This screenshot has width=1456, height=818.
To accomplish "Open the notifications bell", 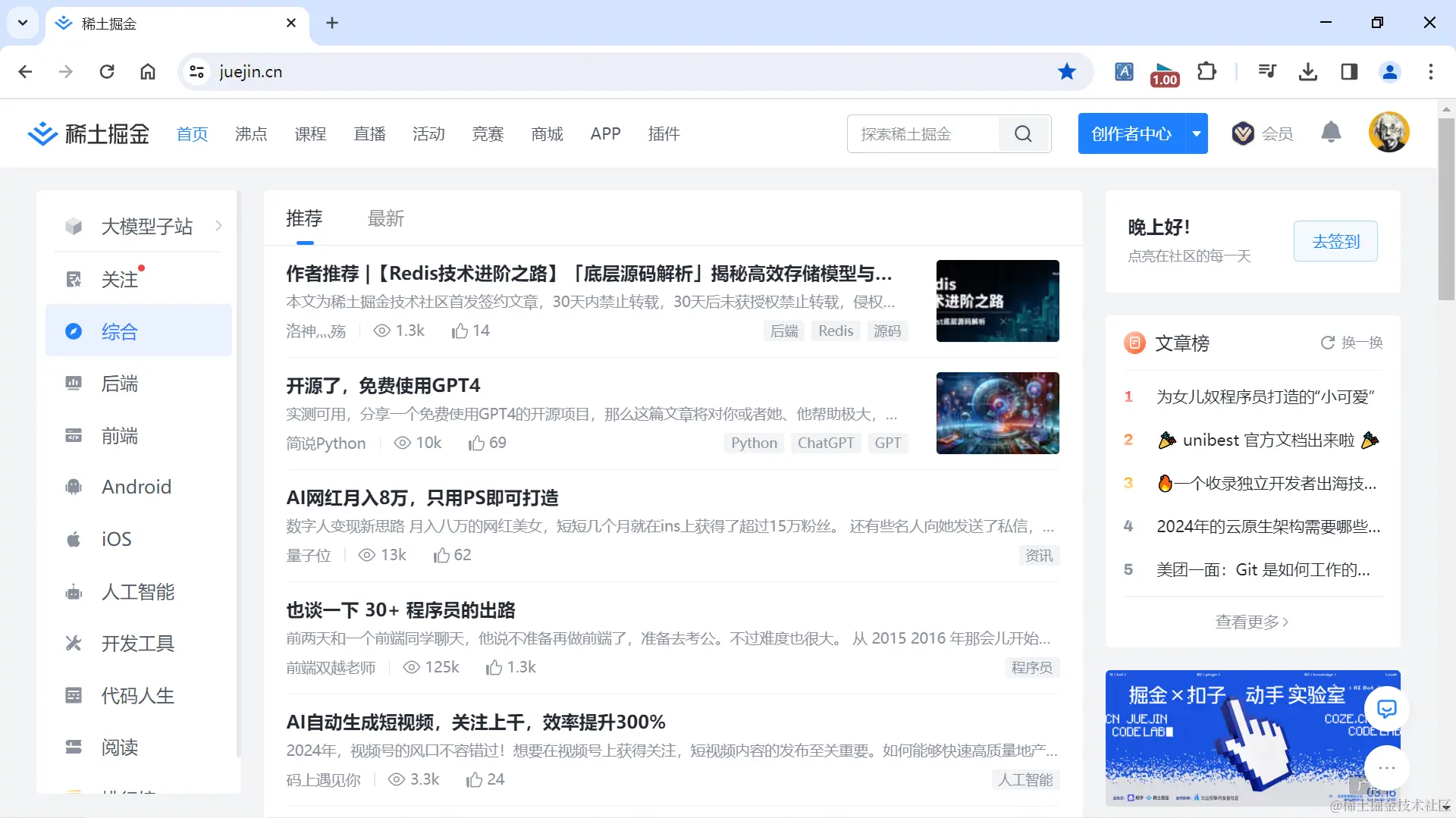I will click(x=1332, y=133).
